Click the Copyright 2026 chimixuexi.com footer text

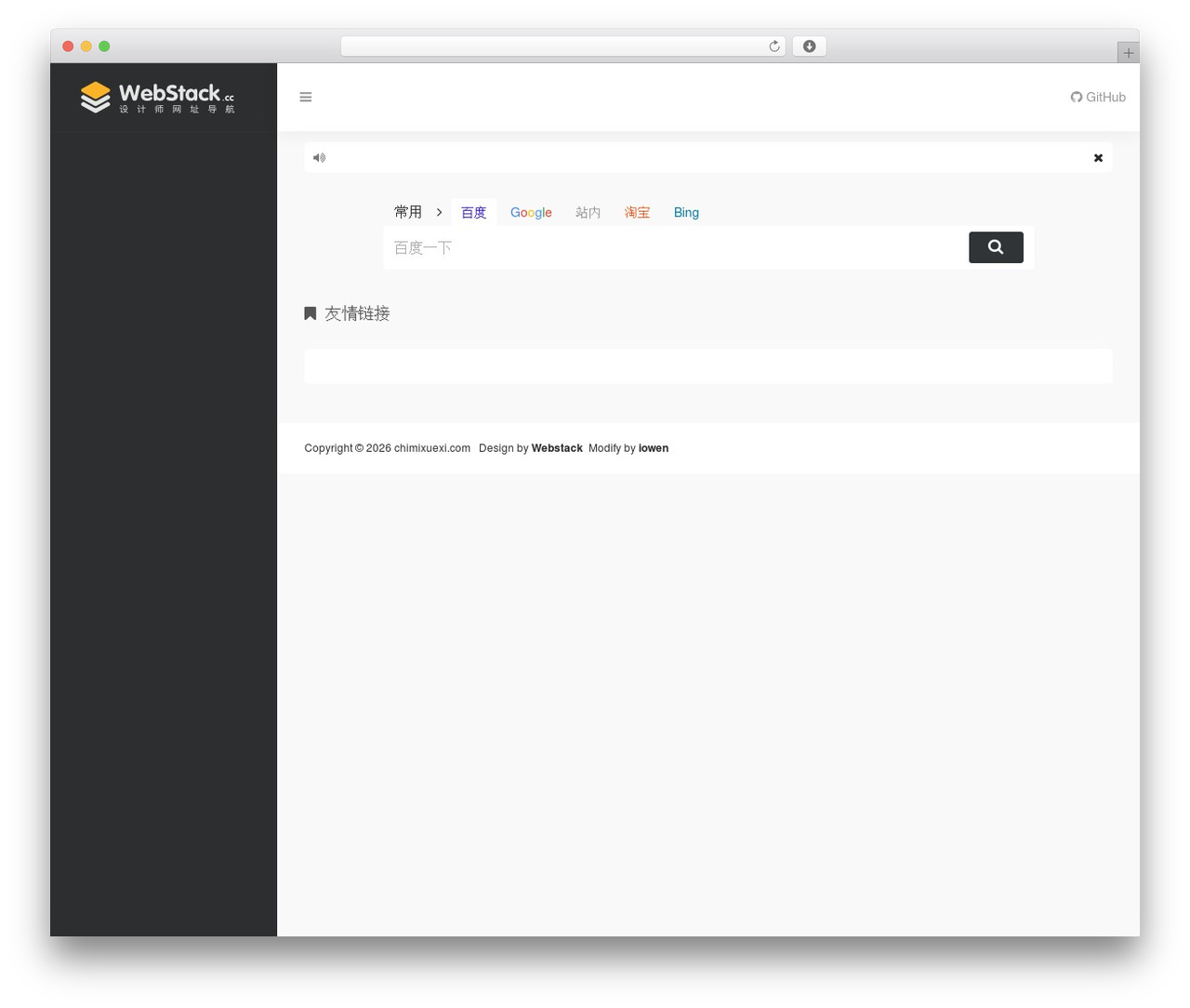tap(388, 448)
